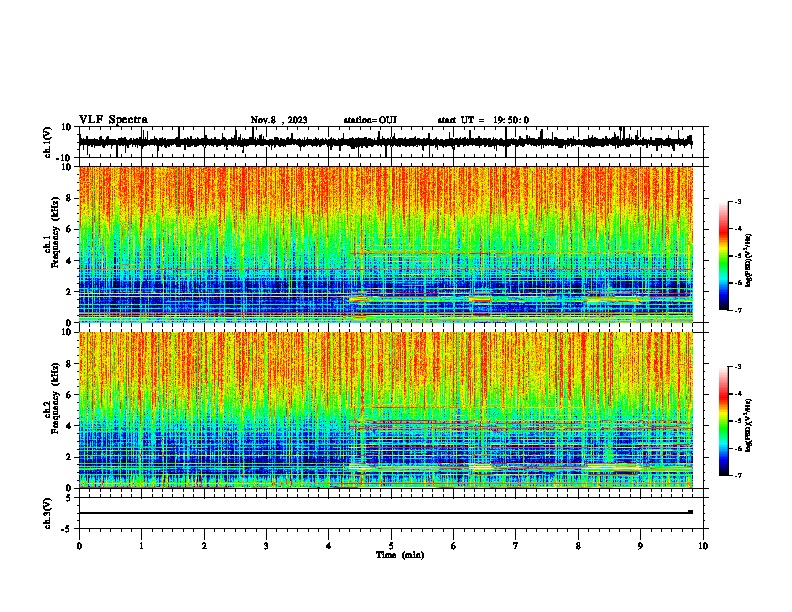Click the 'station=OUI' label
The width and height of the screenshot is (792, 612).
(x=370, y=120)
